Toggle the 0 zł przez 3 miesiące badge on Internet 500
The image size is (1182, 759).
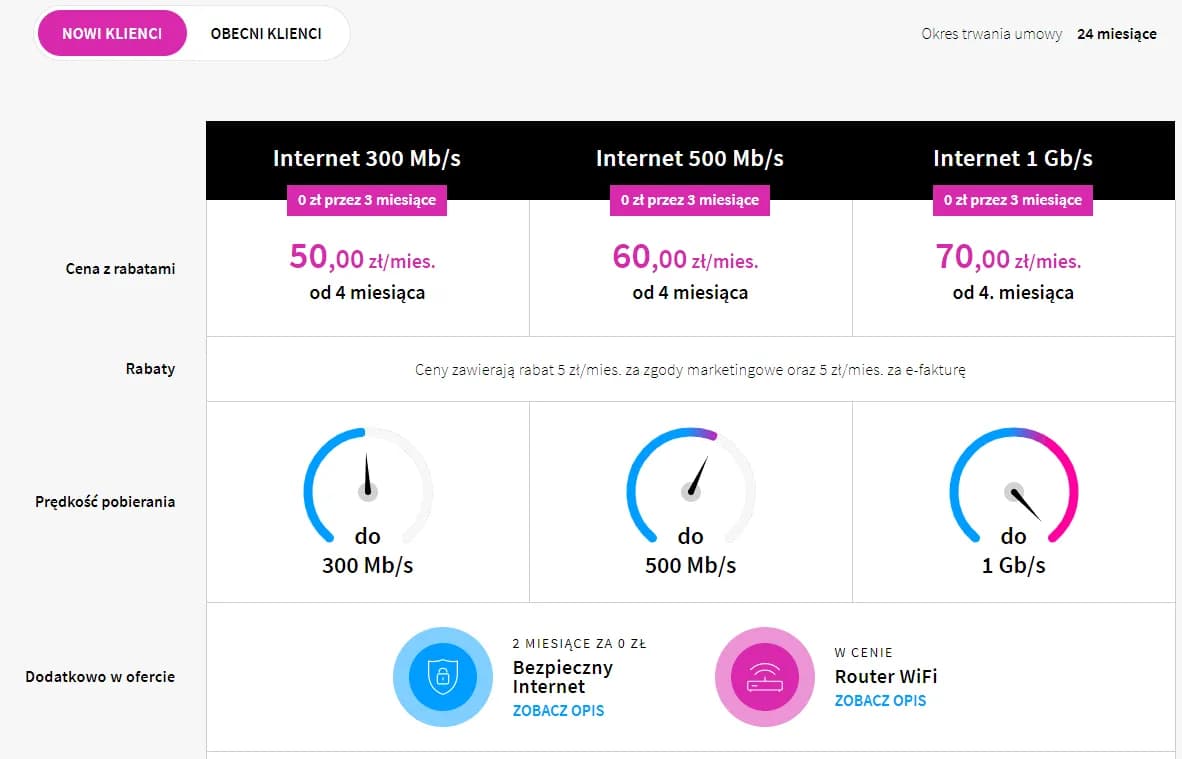click(x=690, y=200)
